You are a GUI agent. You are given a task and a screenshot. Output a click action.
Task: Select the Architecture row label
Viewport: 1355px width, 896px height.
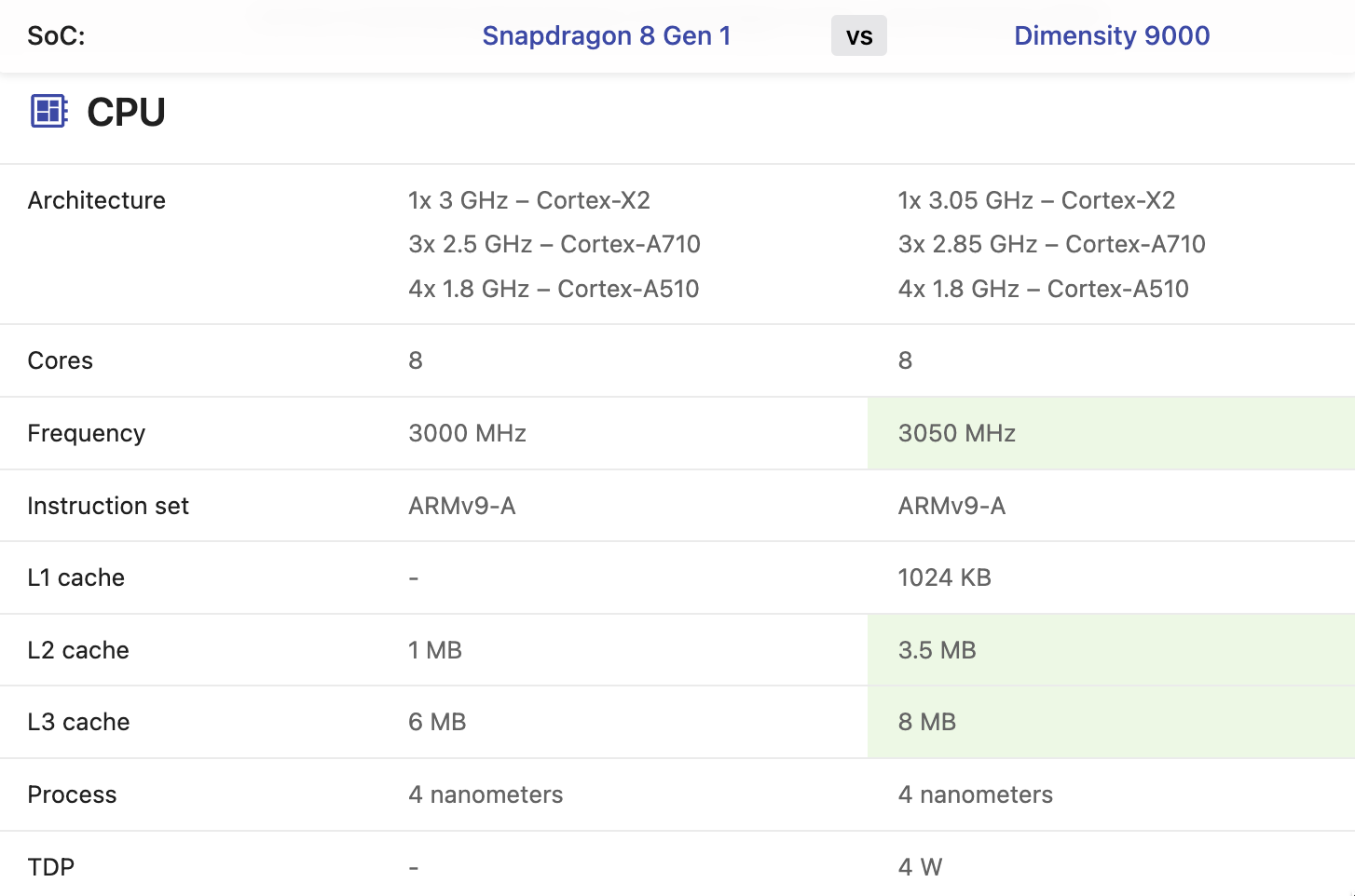click(x=97, y=200)
